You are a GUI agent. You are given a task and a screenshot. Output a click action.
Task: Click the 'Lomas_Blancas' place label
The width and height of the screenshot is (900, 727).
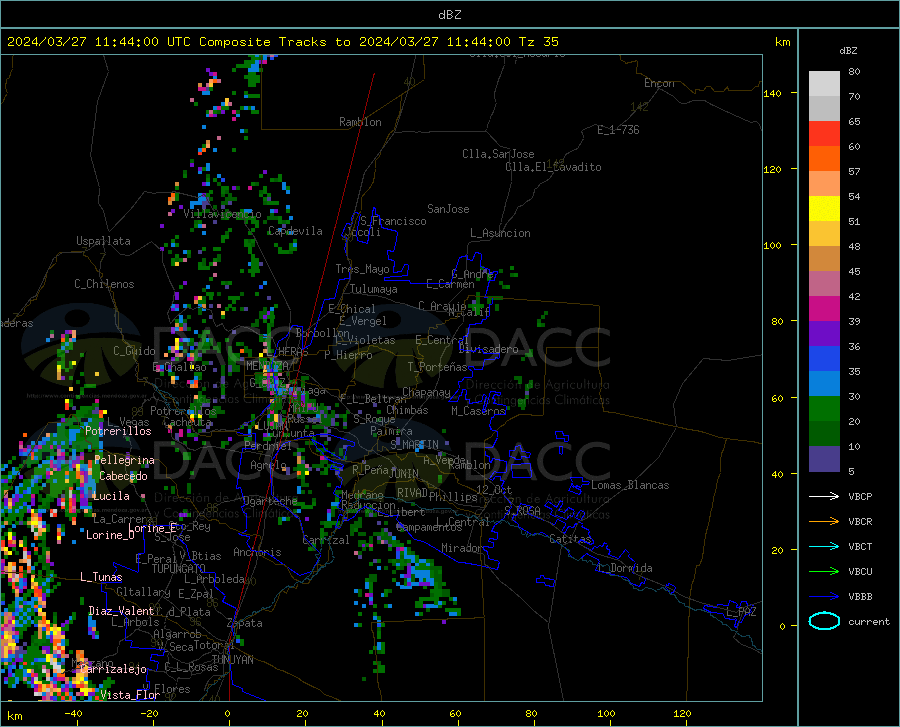point(630,485)
